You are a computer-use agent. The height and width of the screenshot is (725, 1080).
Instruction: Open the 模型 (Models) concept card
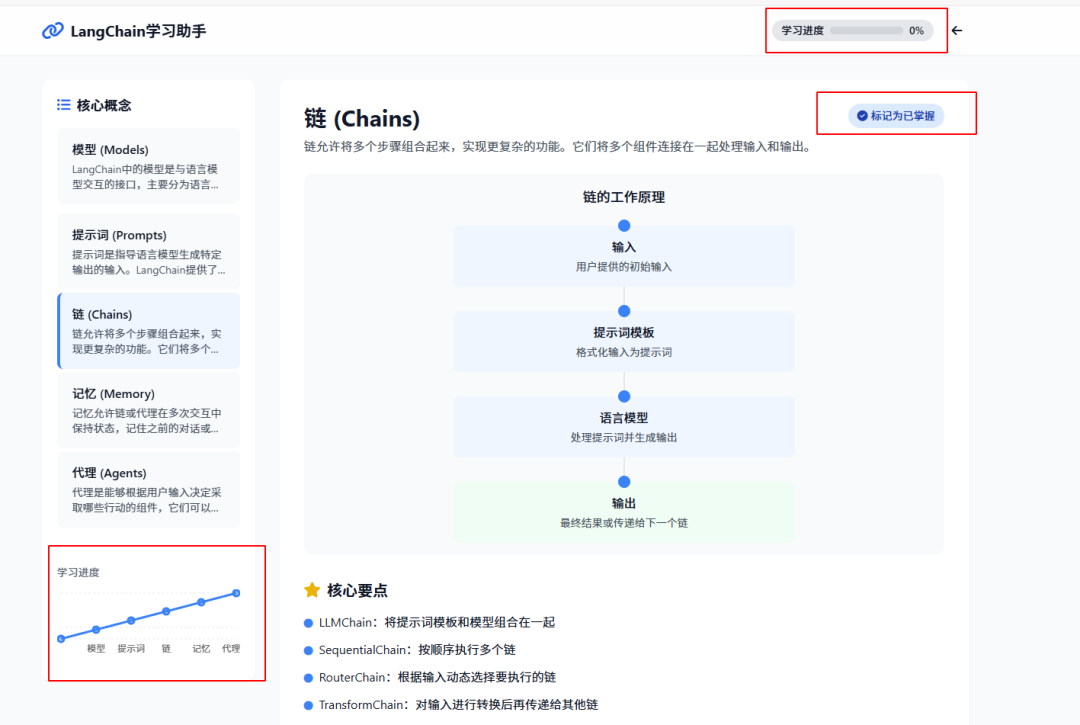(x=149, y=166)
